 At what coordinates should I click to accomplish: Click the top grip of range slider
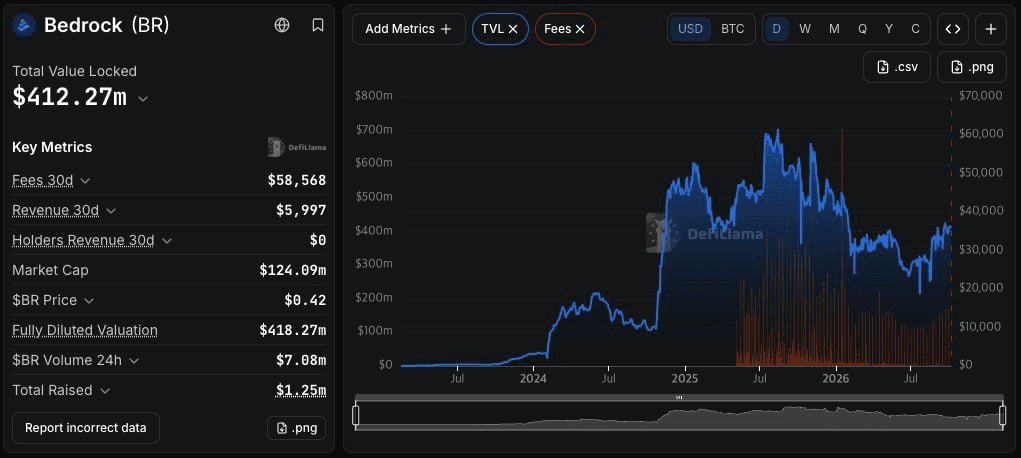tap(679, 397)
